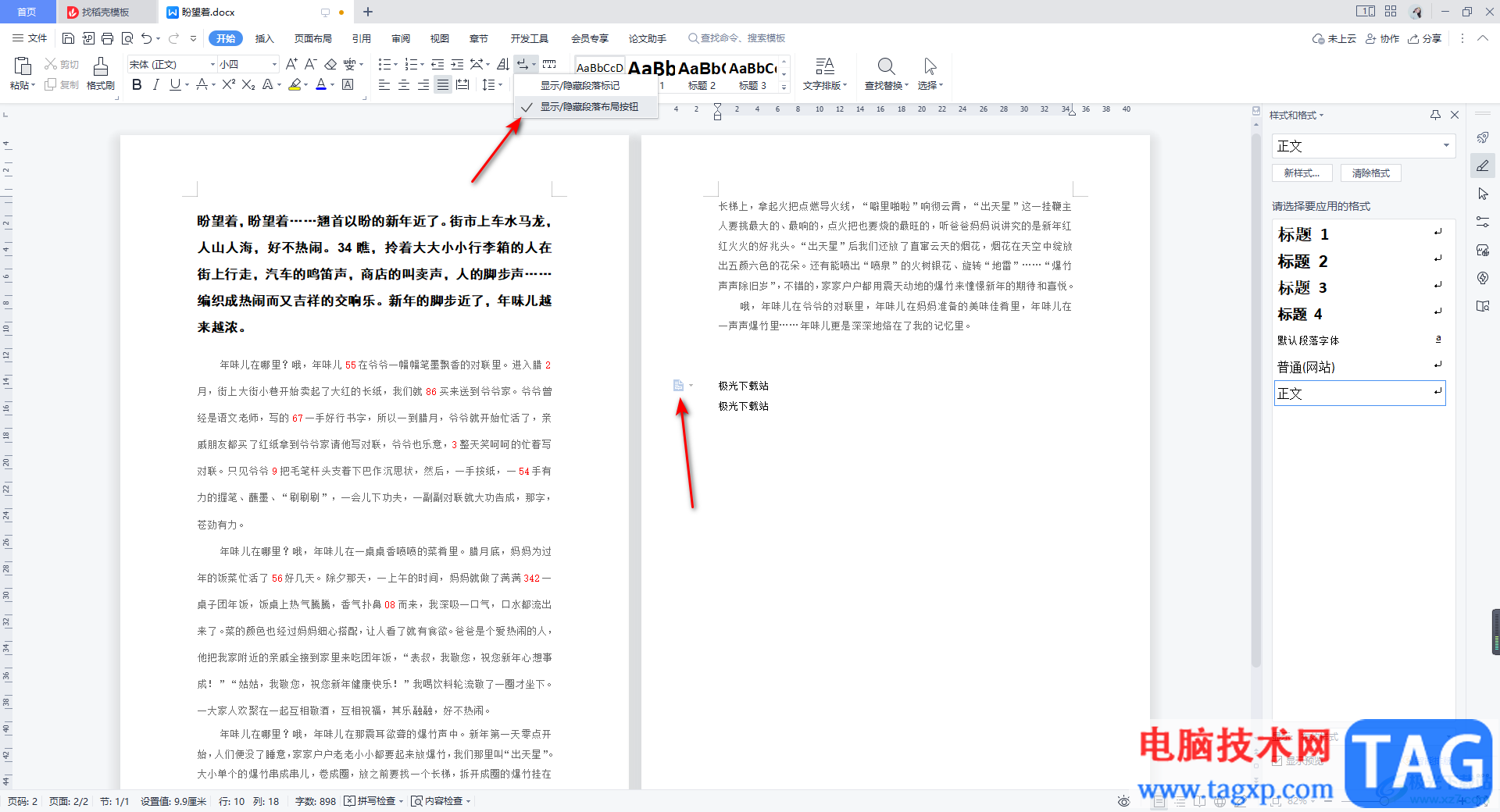The width and height of the screenshot is (1500, 812).
Task: Switch to the 页面布局 tab
Action: click(313, 38)
